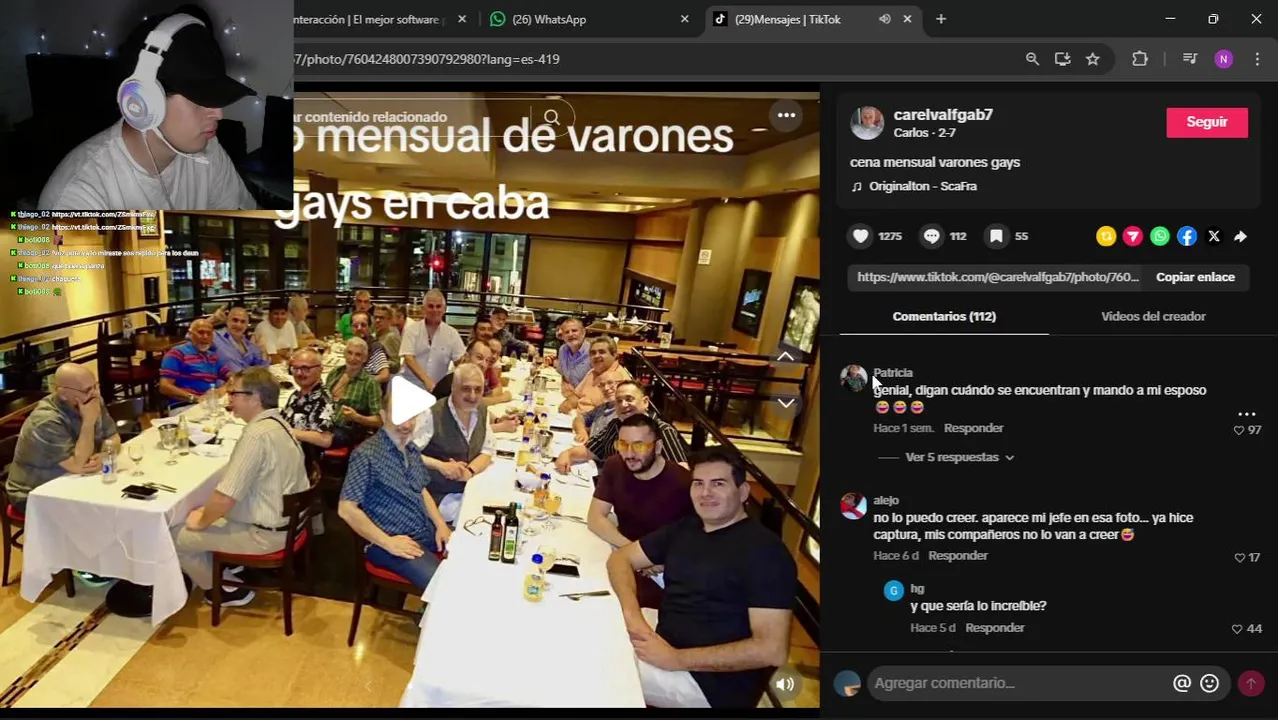Open Patricia's profile avatar
1278x720 pixels.
tap(854, 377)
